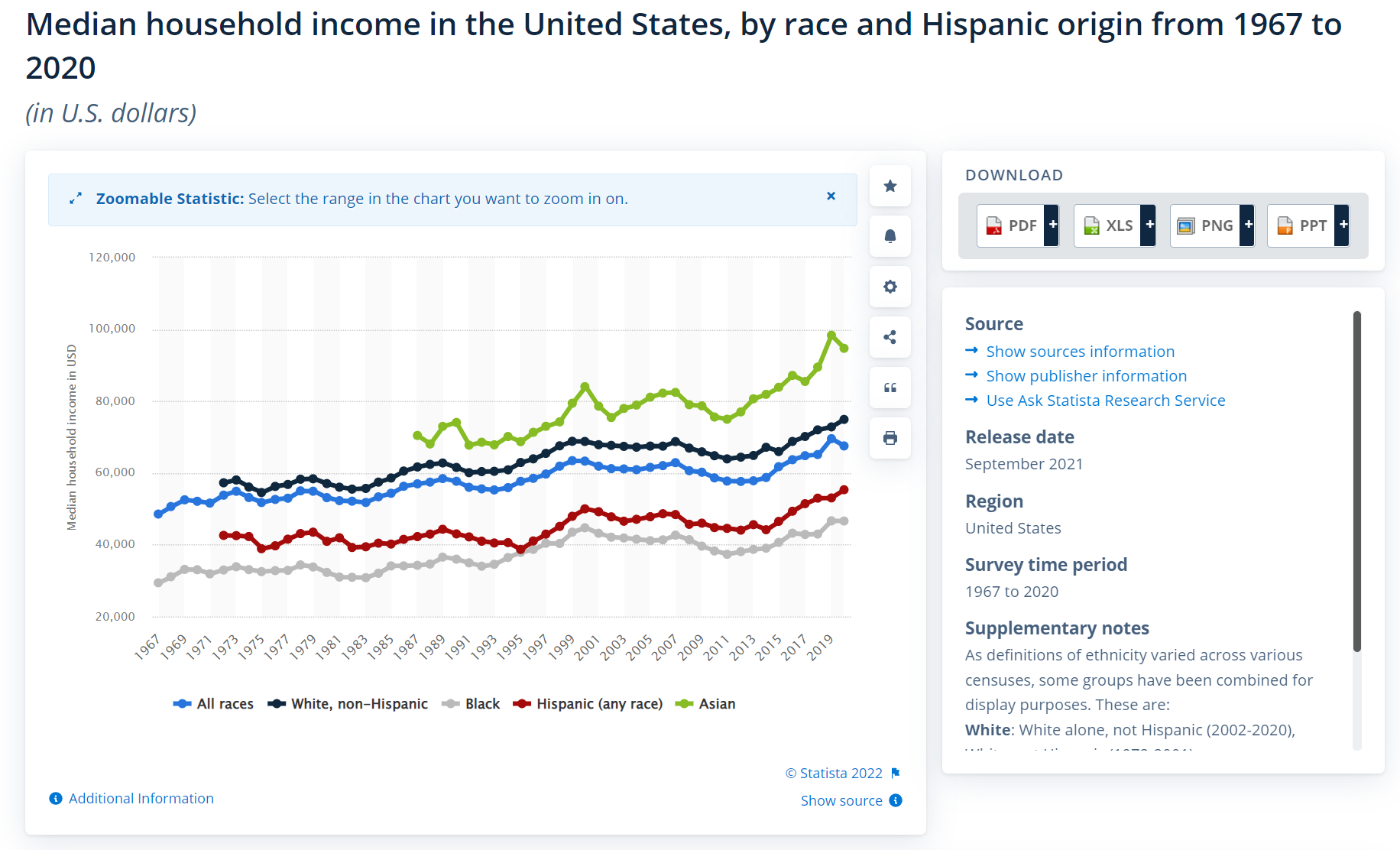The height and width of the screenshot is (850, 1400).
Task: Click the Statista copyright flag icon
Action: click(x=896, y=773)
